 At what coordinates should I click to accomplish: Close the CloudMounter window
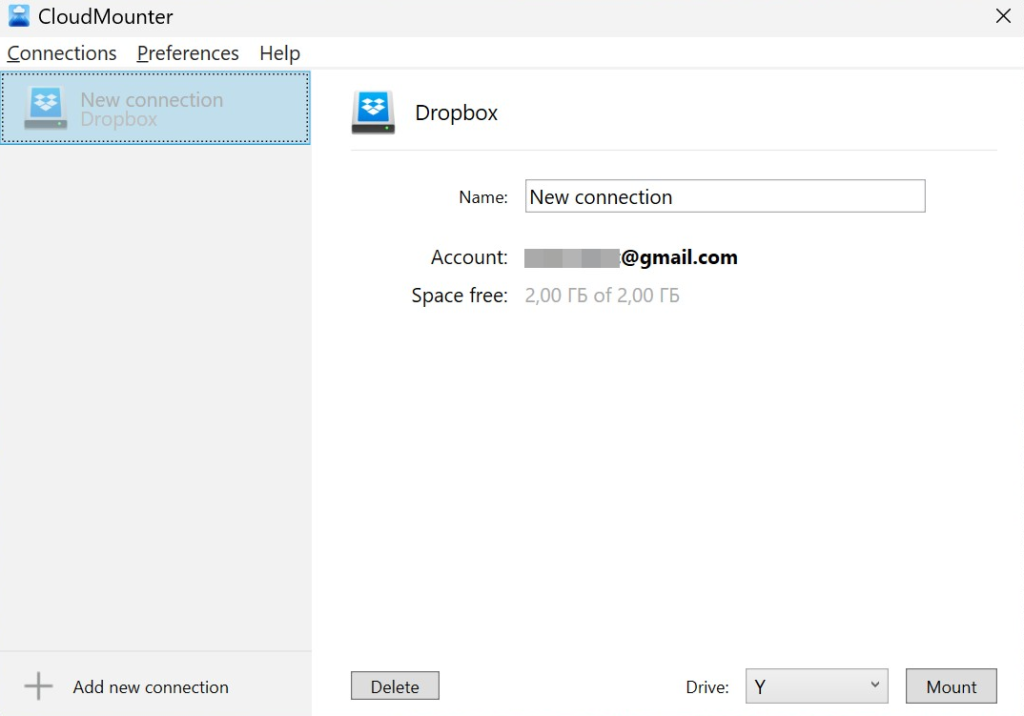coord(1003,16)
